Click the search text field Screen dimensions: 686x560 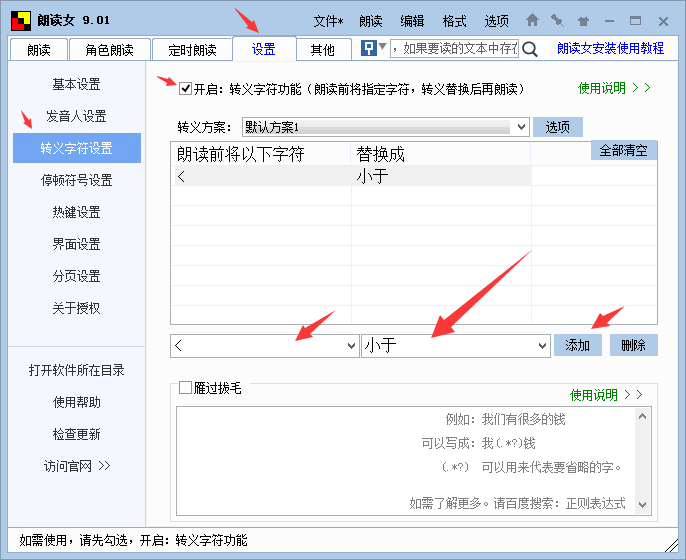tap(454, 48)
